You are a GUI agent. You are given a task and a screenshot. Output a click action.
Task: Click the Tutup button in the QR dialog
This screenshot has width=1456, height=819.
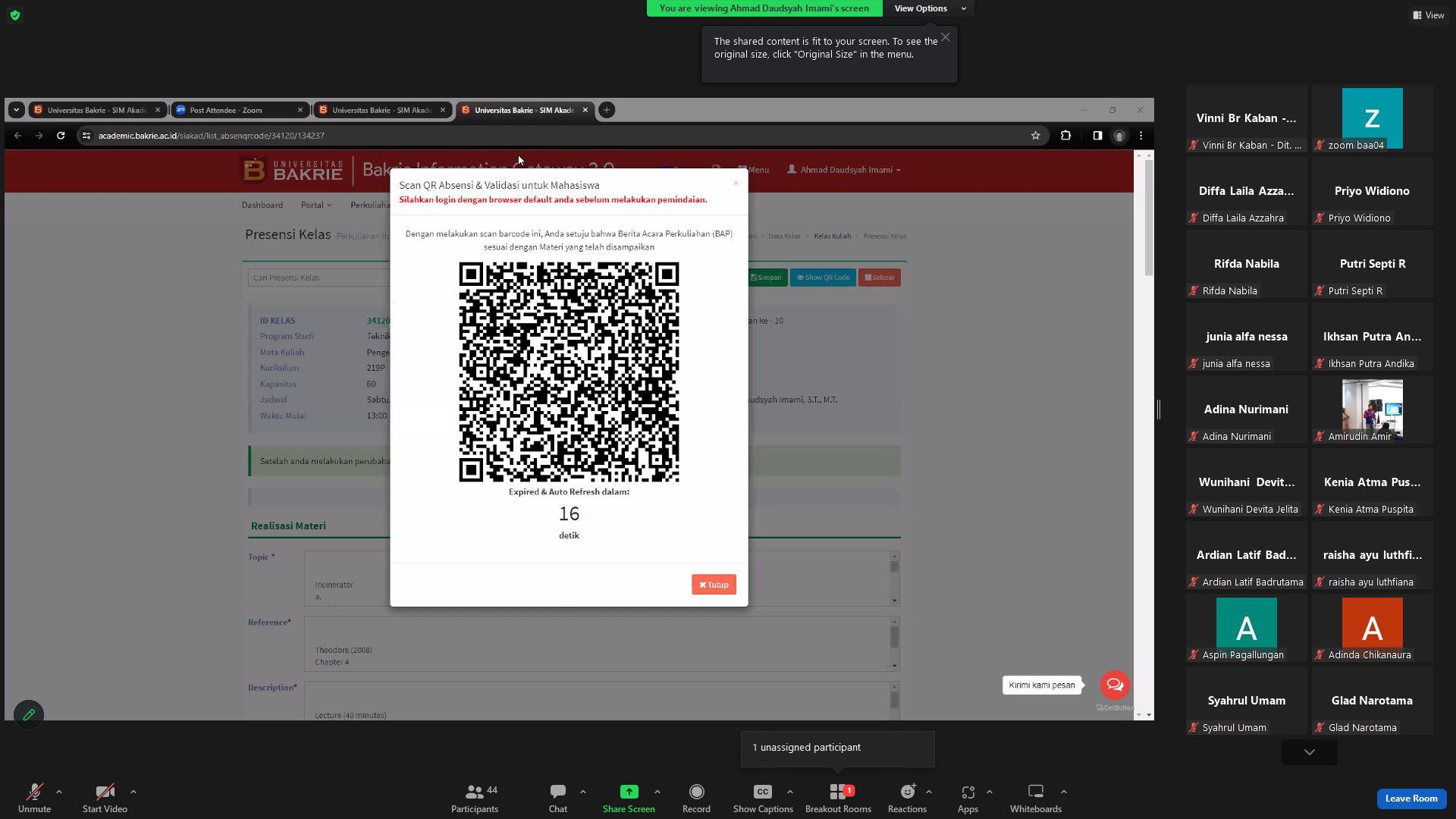click(714, 585)
